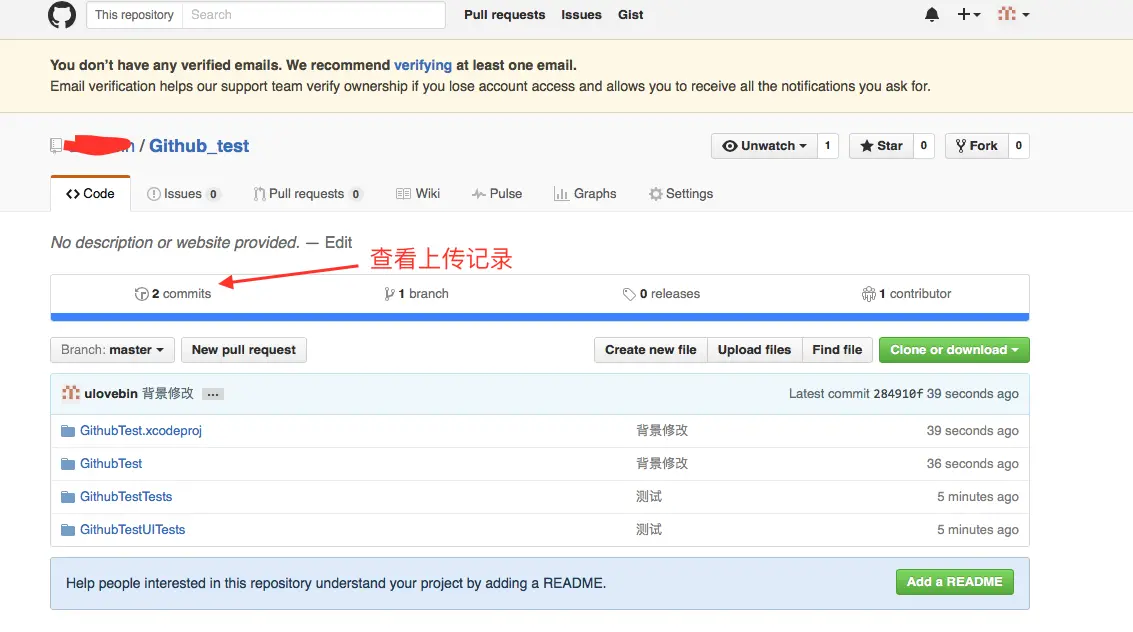Click '5 minutes ago' in GithubTestUITests row
The height and width of the screenshot is (632, 1133).
[978, 530]
